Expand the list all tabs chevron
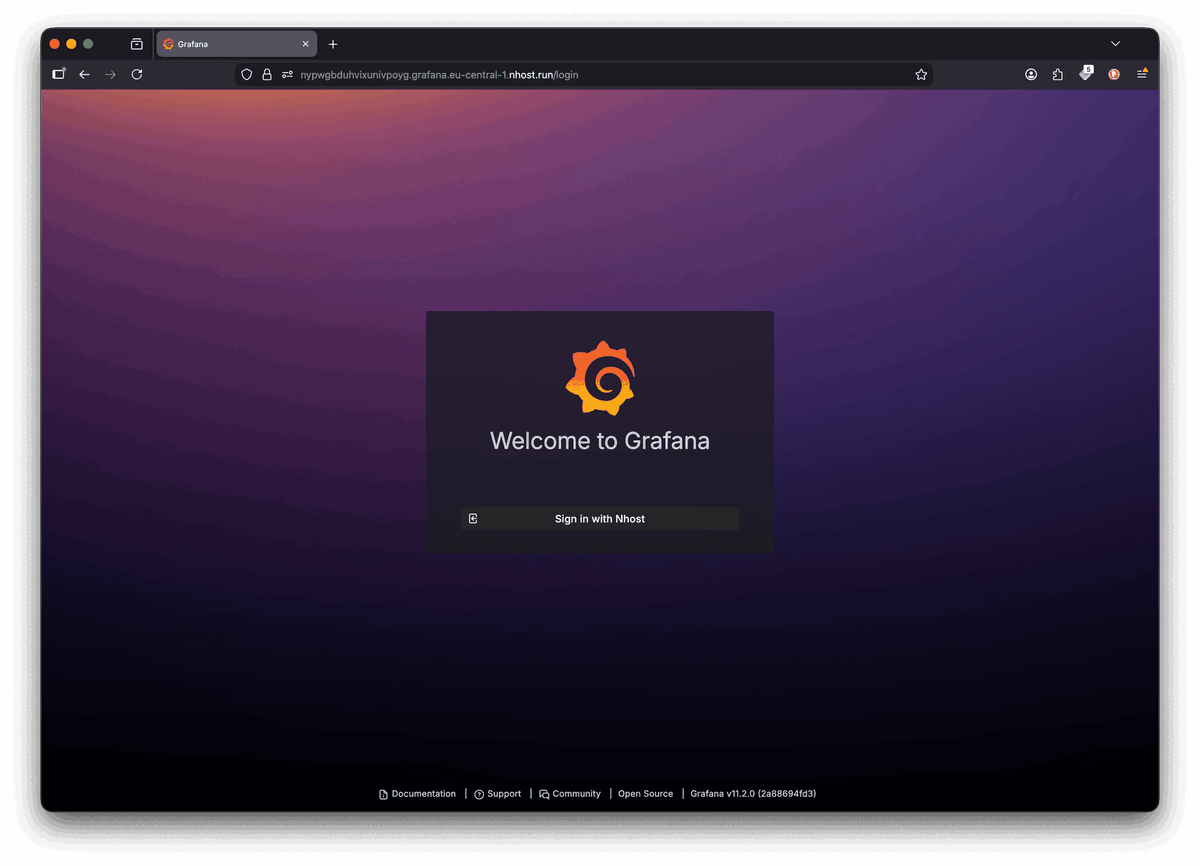 [x=1116, y=44]
